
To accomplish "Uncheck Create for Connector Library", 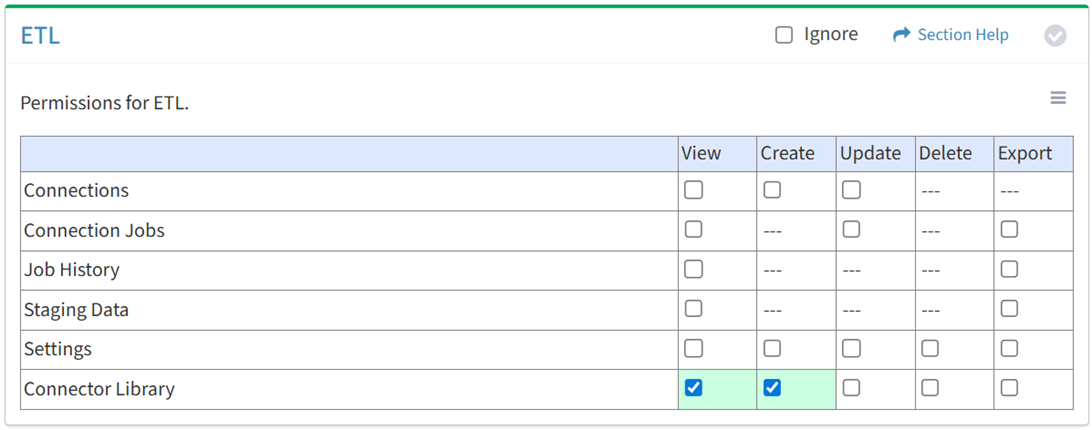I will (x=772, y=388).
